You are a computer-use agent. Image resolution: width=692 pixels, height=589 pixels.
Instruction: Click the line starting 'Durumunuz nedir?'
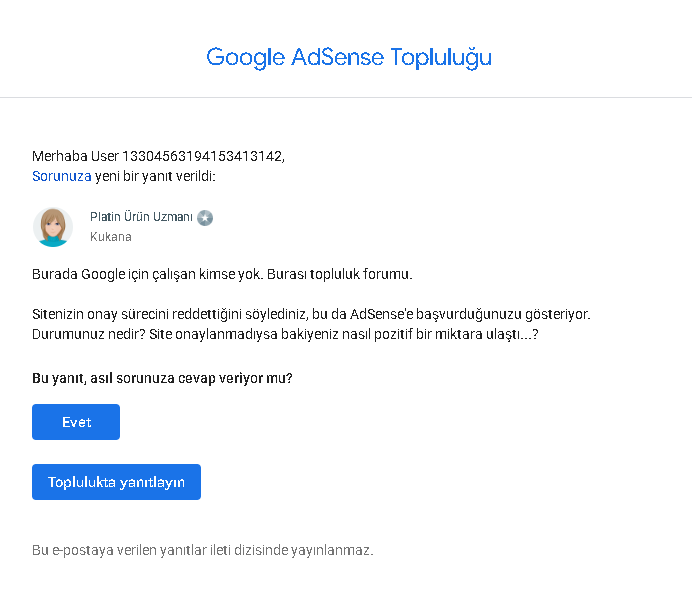(x=285, y=334)
